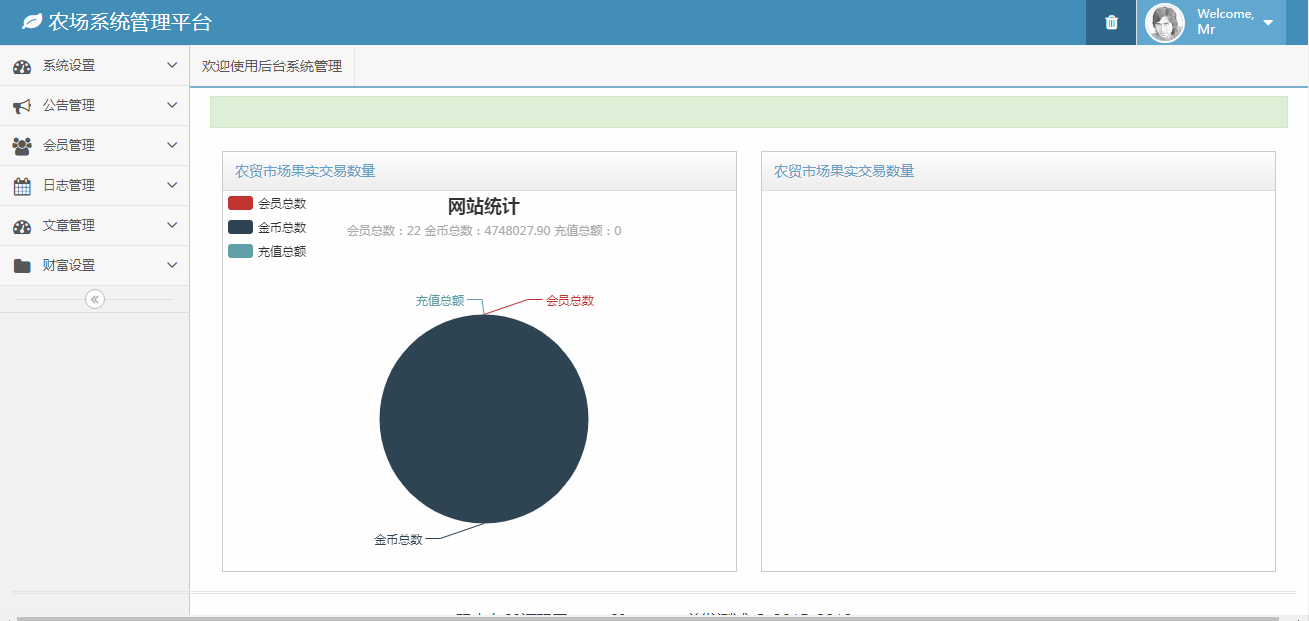This screenshot has width=1309, height=621.
Task: Click the user avatar thumbnail
Action: point(1165,23)
